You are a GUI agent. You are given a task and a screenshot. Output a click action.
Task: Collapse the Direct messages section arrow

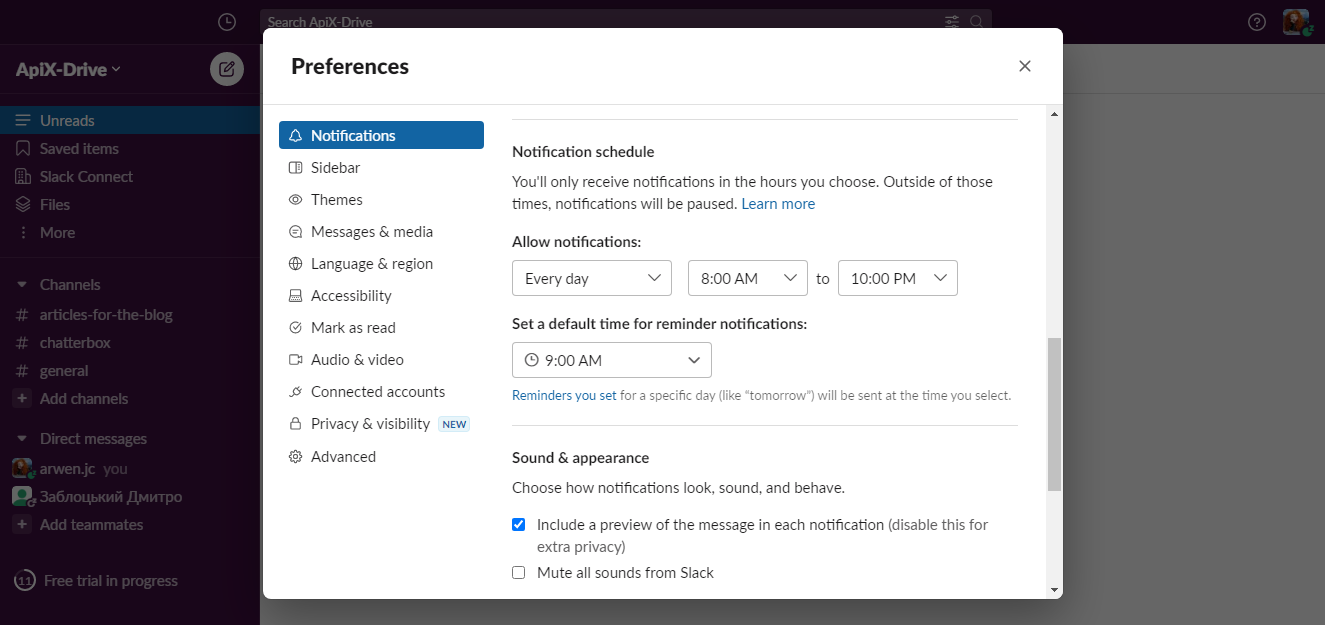(22, 438)
